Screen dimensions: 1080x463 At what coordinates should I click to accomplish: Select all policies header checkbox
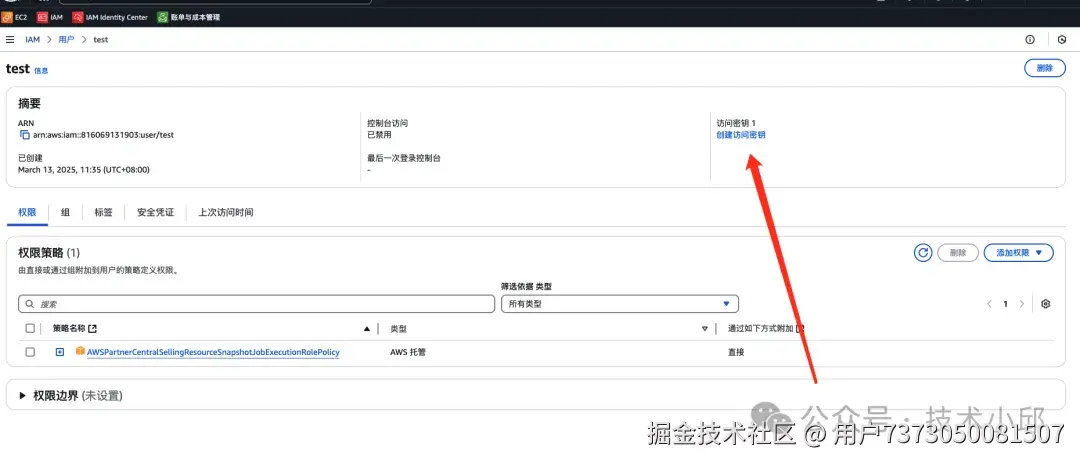[30, 329]
